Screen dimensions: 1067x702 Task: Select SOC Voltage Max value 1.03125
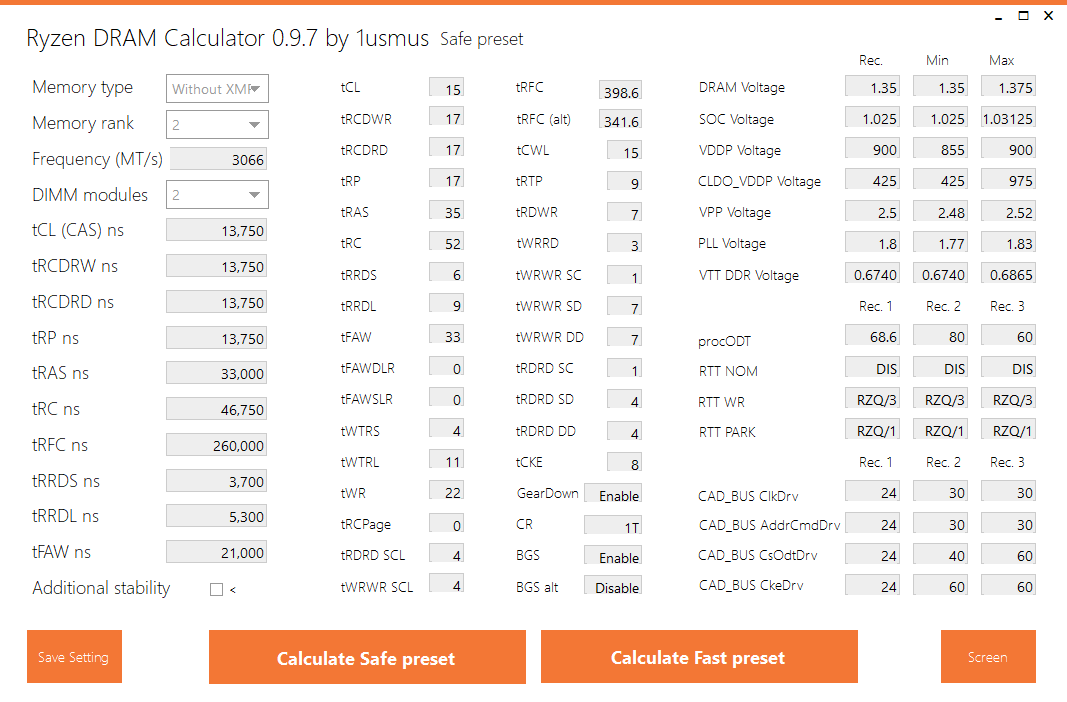[1008, 118]
